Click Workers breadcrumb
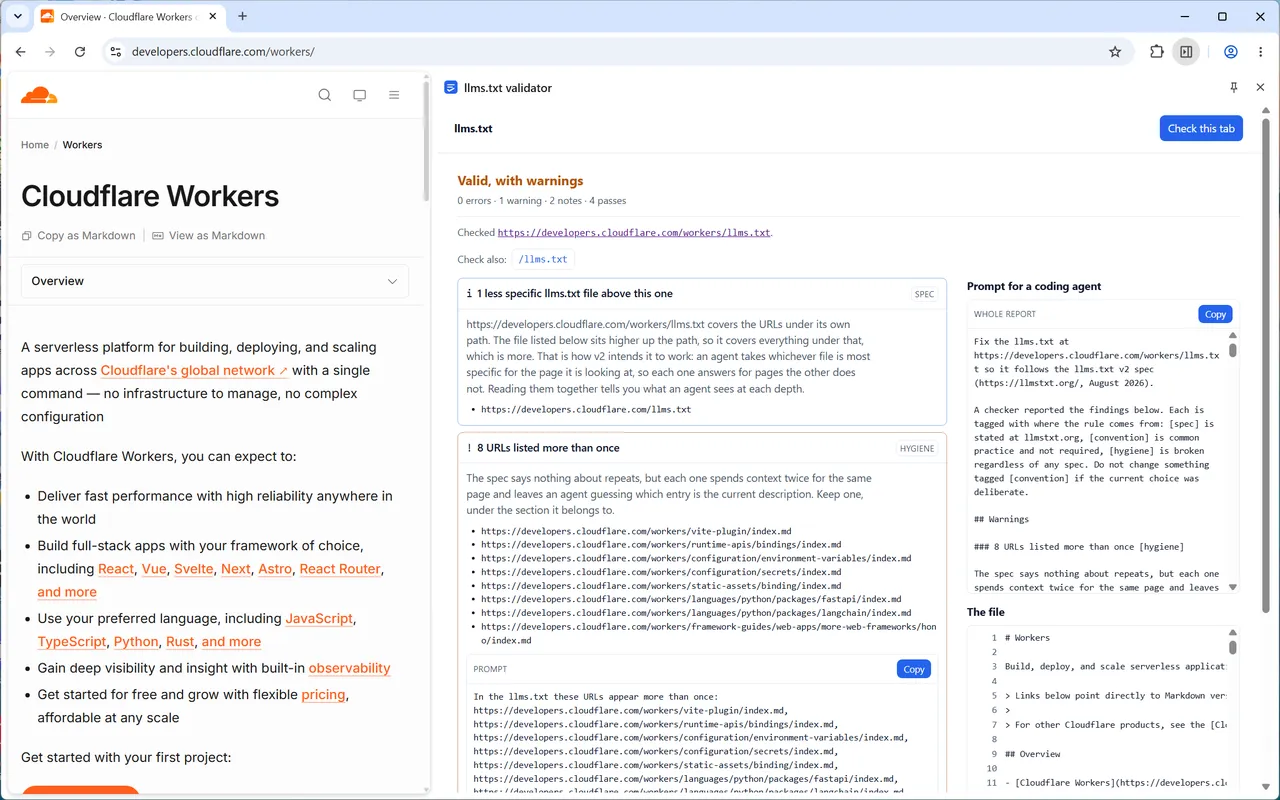This screenshot has height=800, width=1280. (82, 145)
